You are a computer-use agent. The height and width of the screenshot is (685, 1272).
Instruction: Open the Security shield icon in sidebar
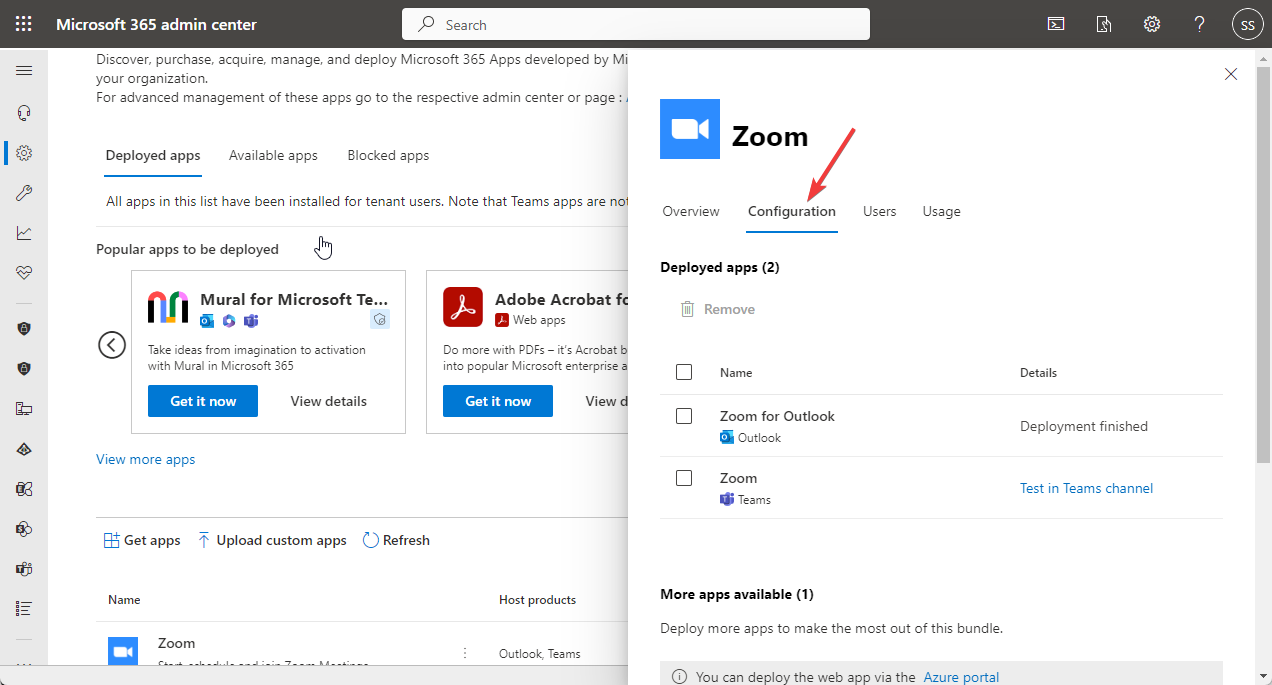[x=24, y=328]
